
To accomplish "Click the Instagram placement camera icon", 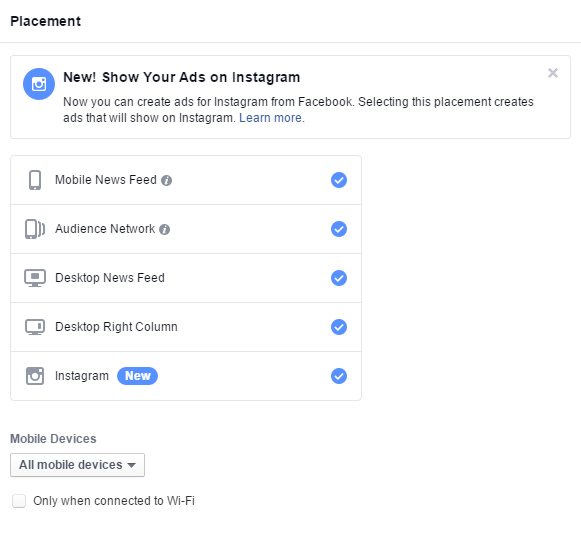I will (x=35, y=376).
